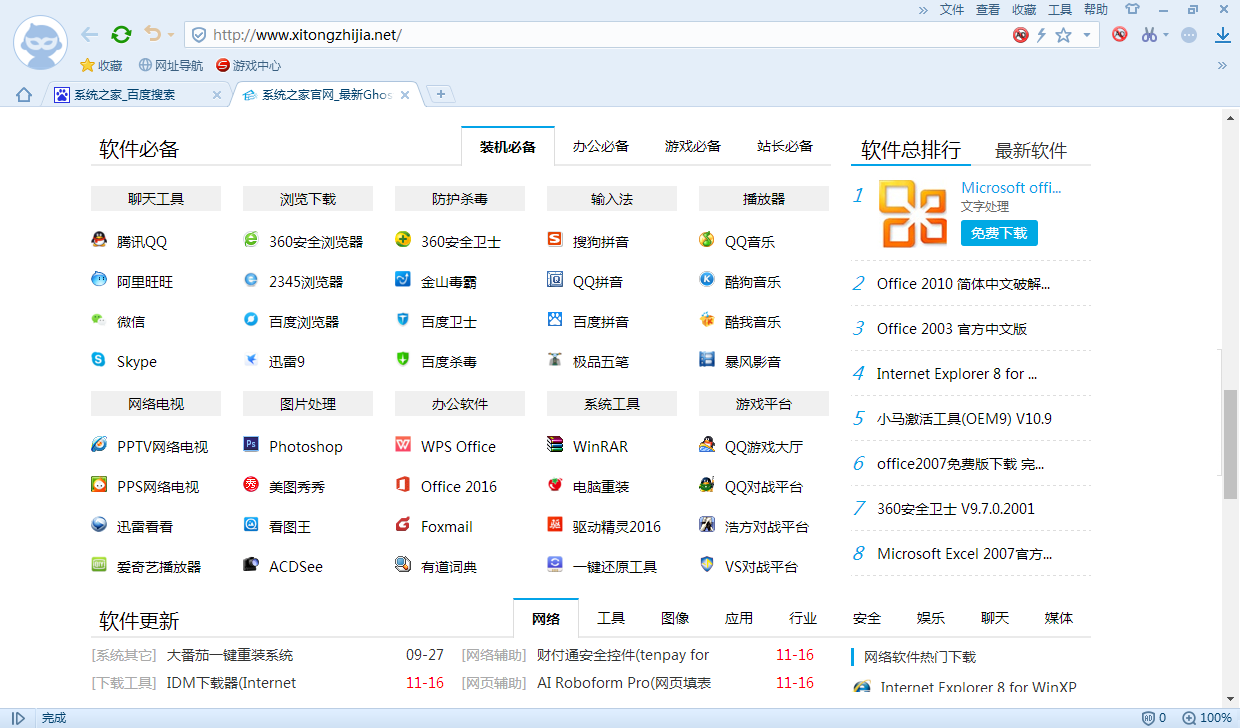Viewport: 1240px width, 728px height.
Task: Click the star bookmark icon in address bar
Action: point(1063,35)
